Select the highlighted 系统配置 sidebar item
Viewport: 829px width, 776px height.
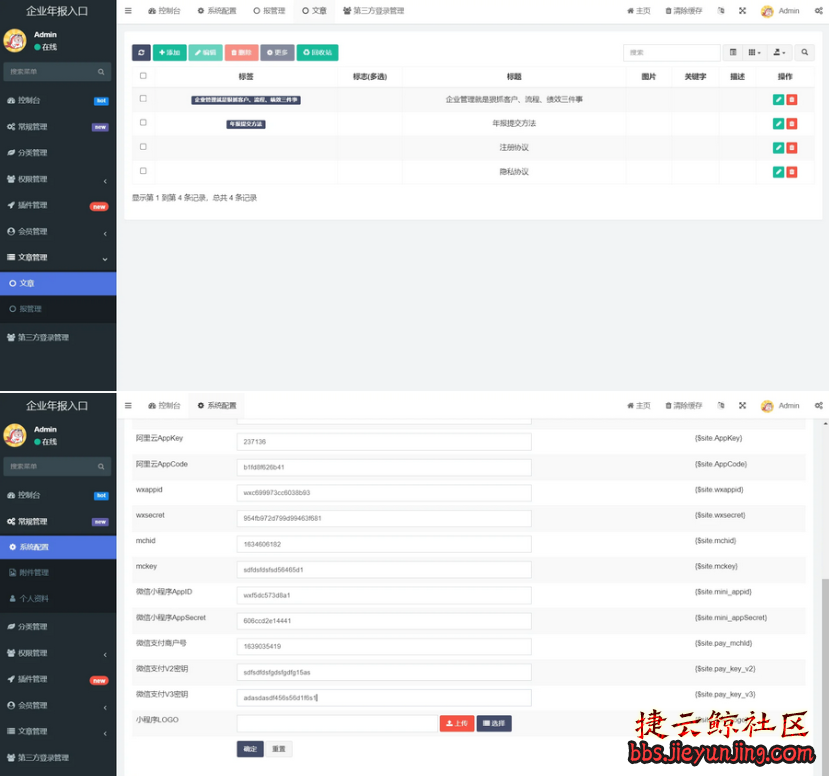click(x=58, y=547)
